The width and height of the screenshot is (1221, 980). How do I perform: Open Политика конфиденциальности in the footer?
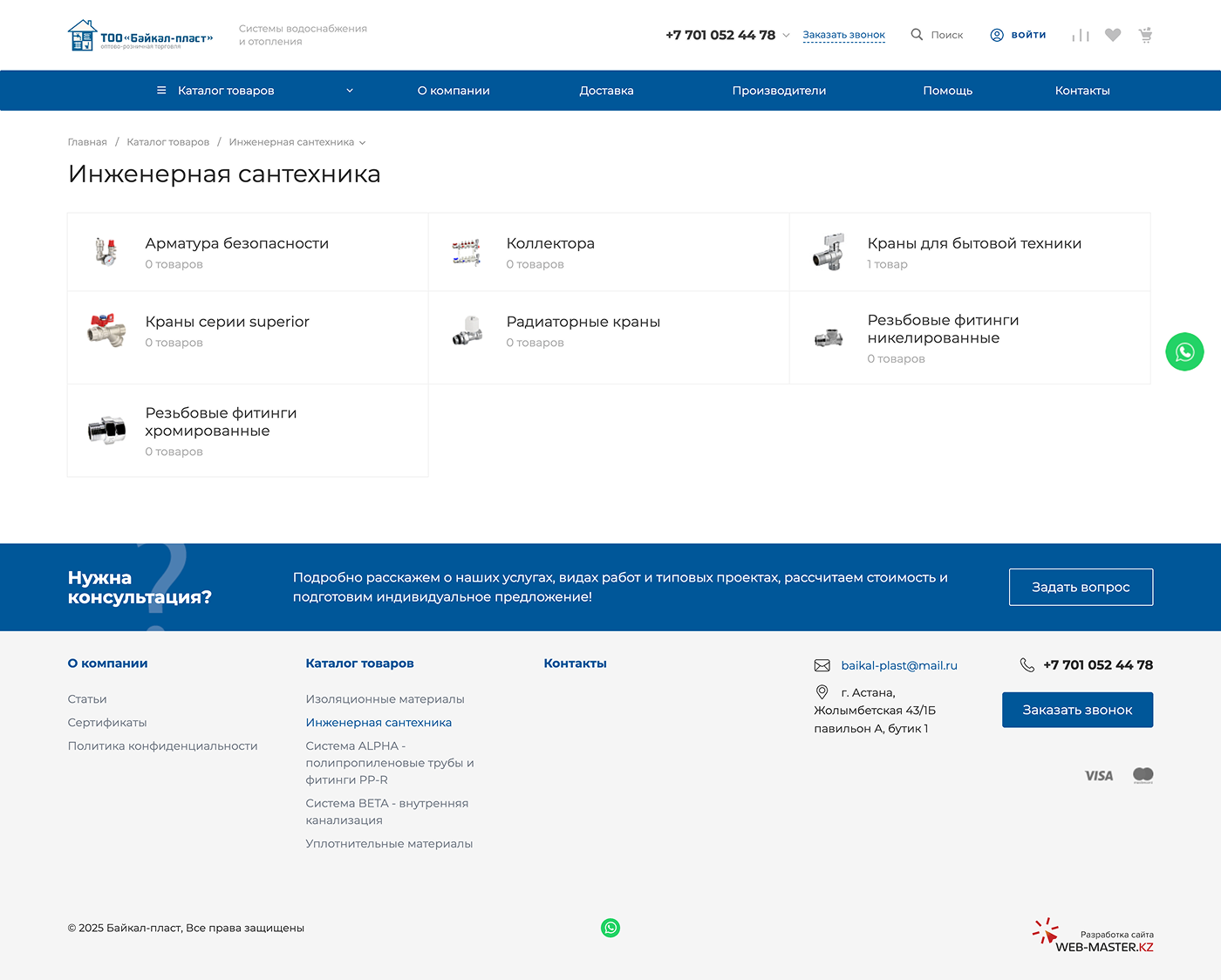pyautogui.click(x=162, y=746)
